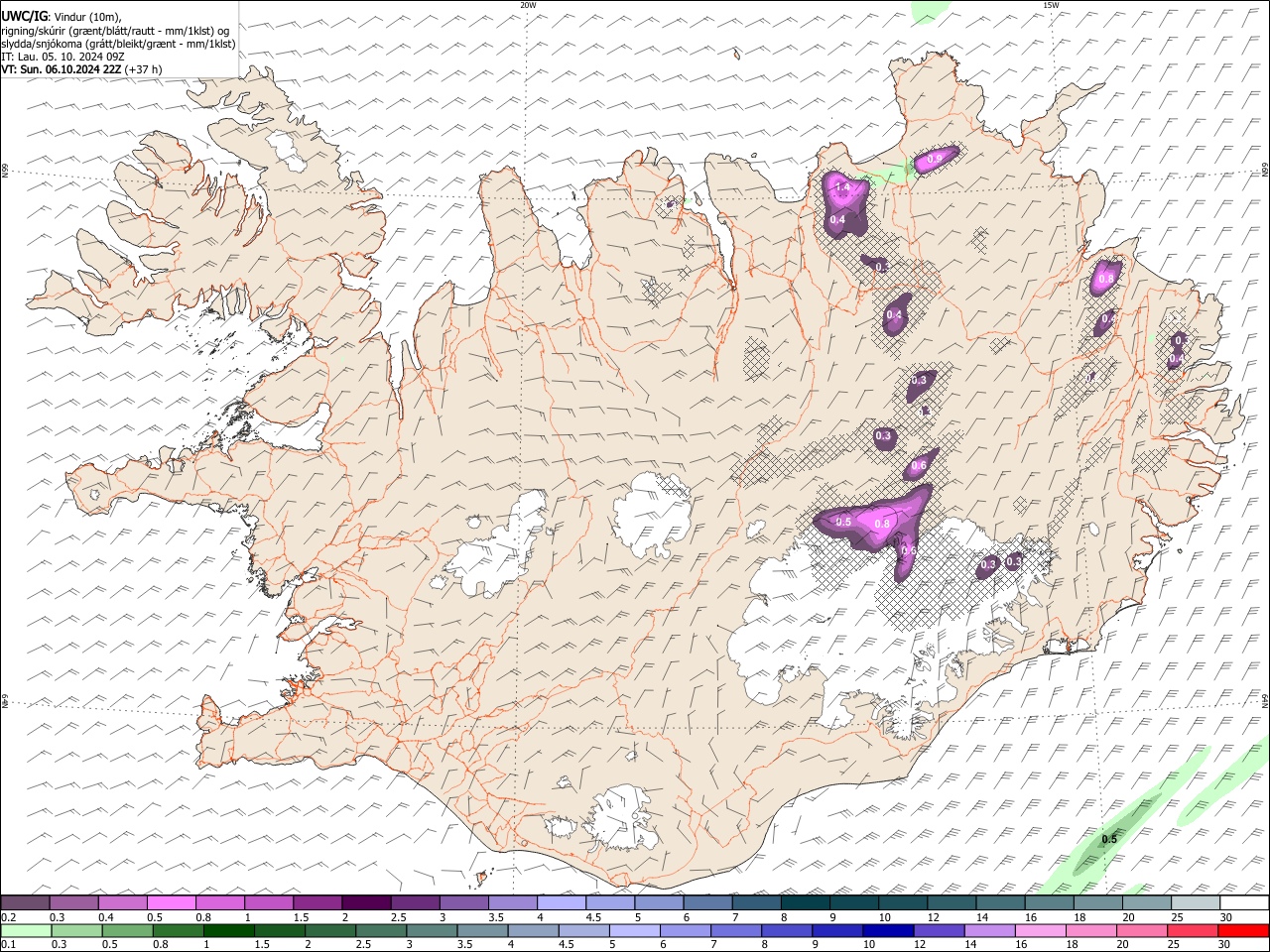Pick the 16 light pink rain-scale swatch
This screenshot has width=1270, height=952.
click(1039, 930)
